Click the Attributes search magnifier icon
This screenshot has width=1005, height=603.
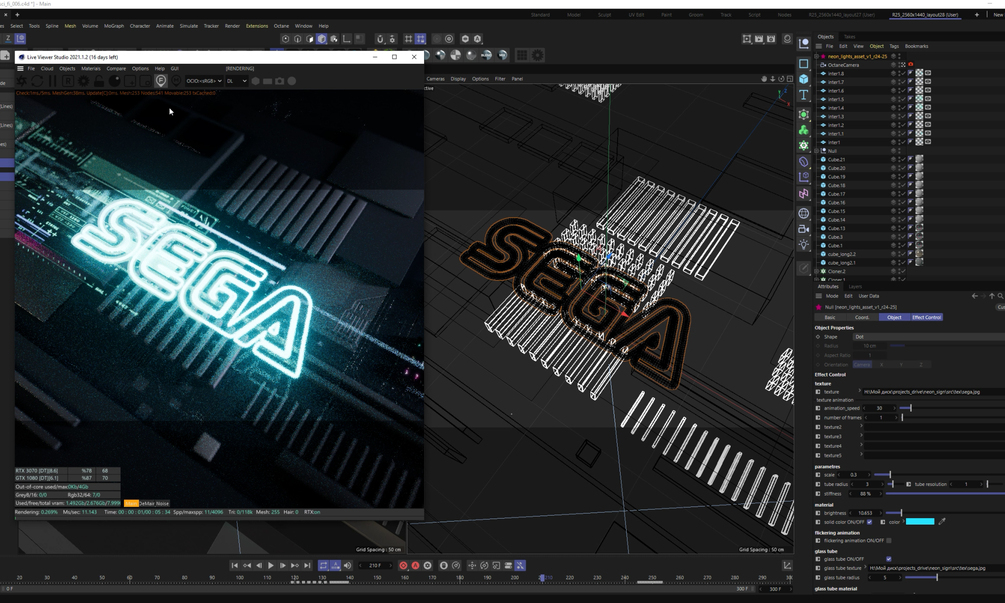[999, 296]
